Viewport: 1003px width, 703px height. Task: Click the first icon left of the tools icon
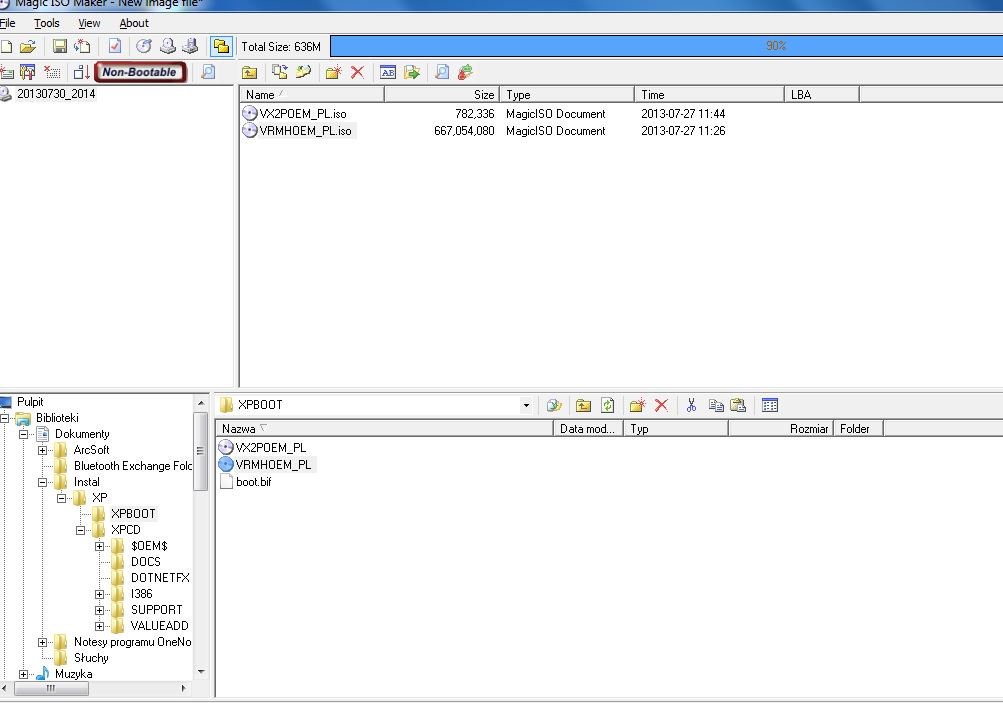pos(6,72)
